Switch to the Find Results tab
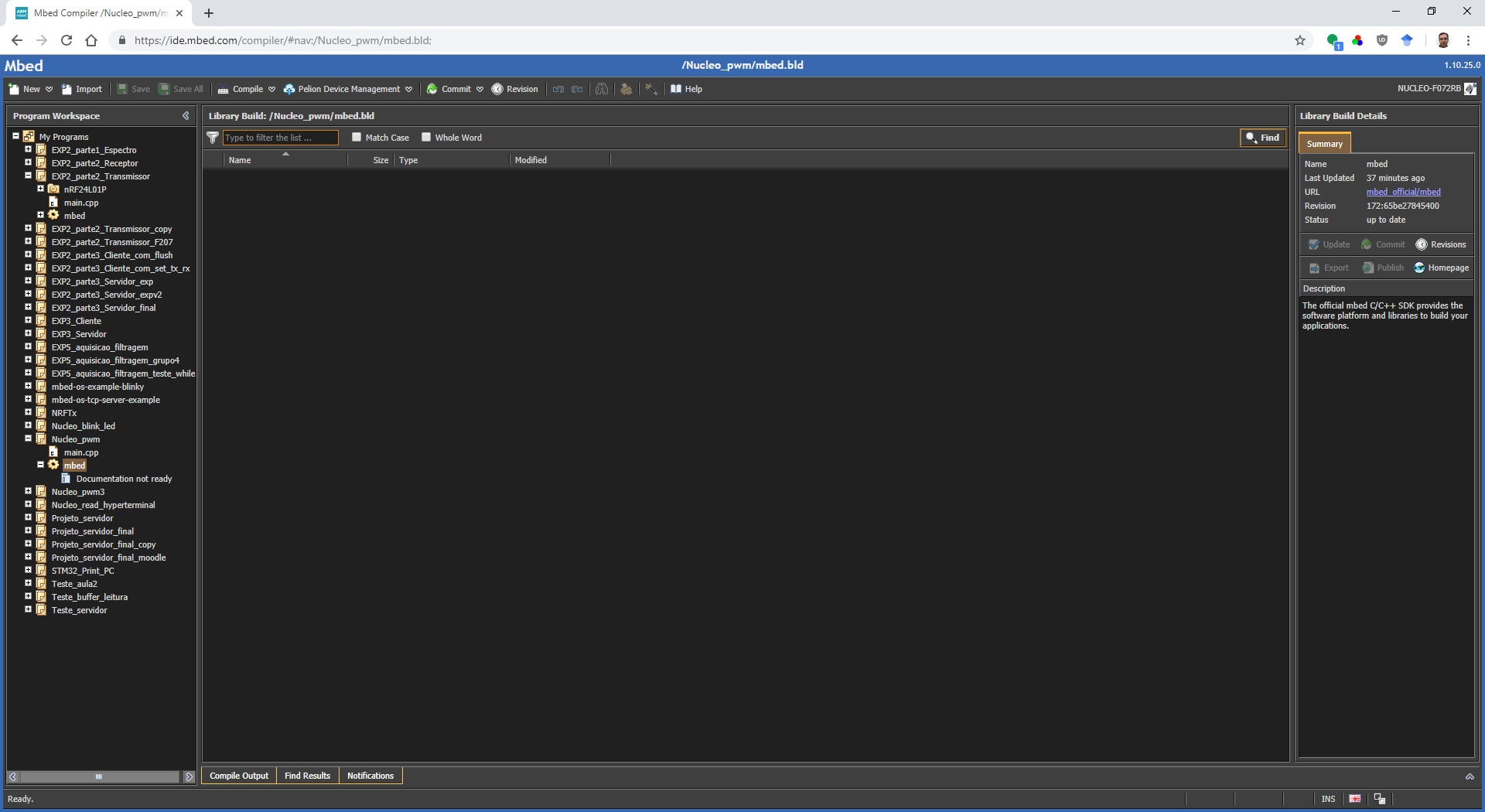1485x812 pixels. [x=307, y=776]
